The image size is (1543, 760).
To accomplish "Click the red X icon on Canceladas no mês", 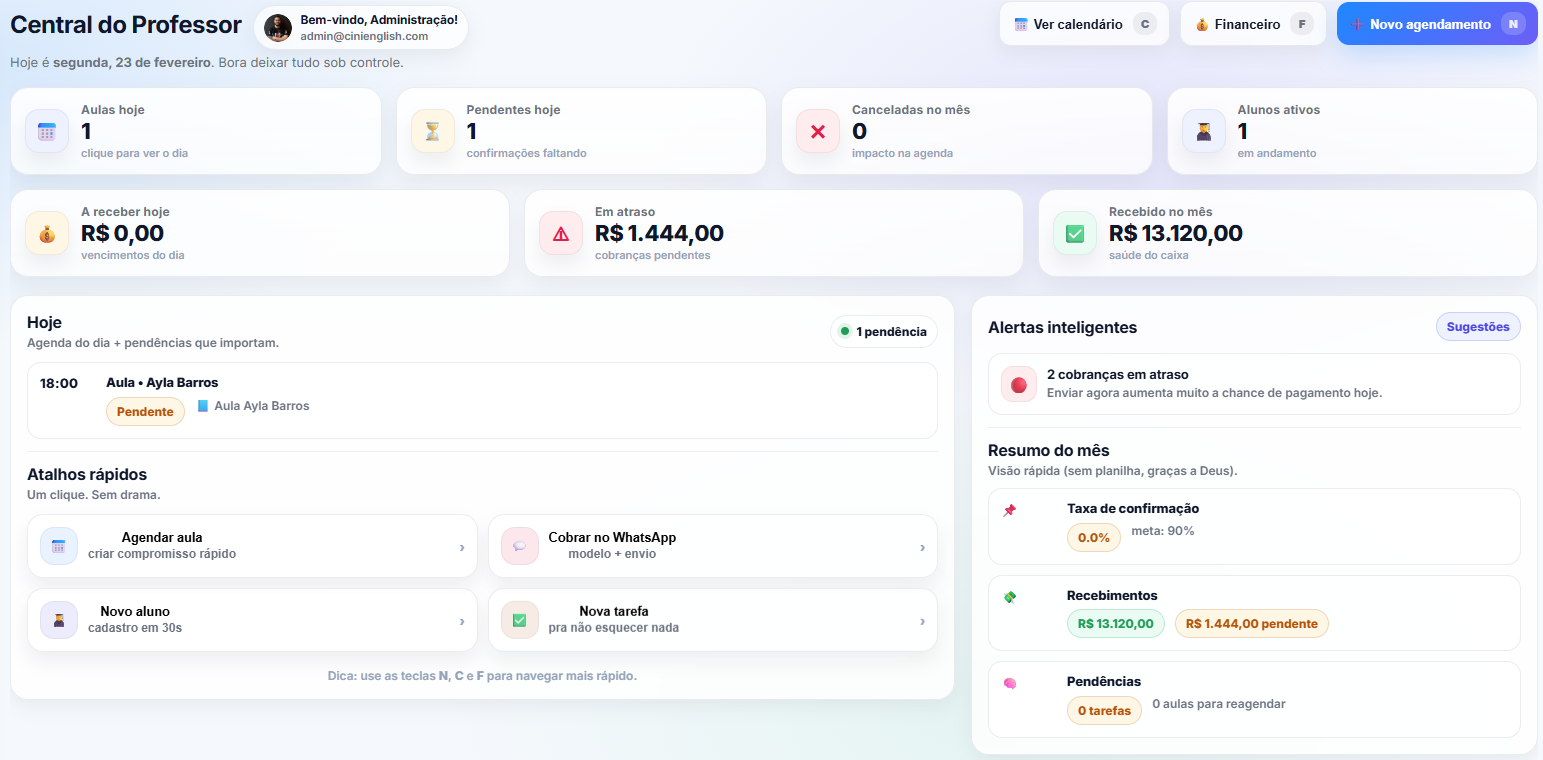I will (818, 131).
